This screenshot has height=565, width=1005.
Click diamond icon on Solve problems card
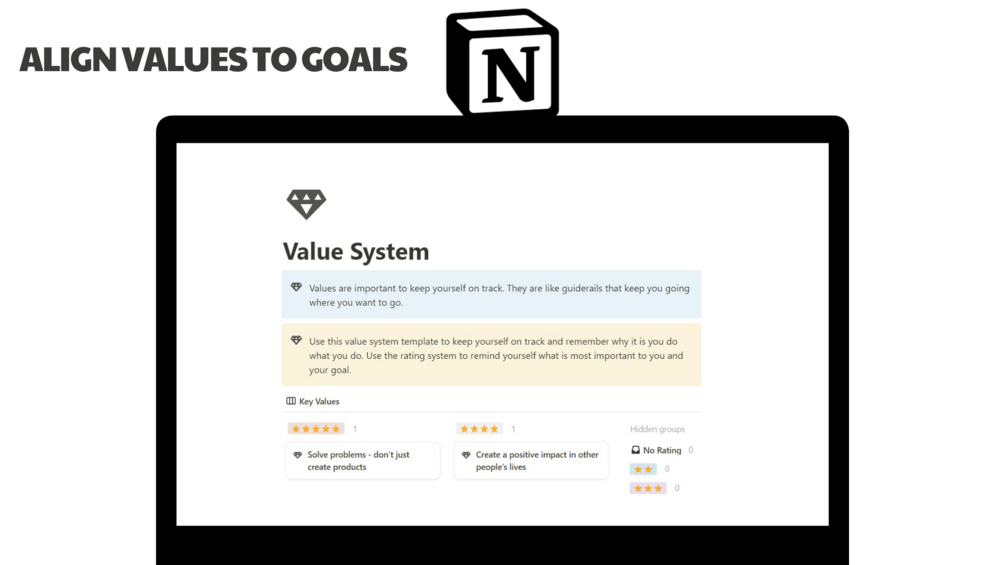click(x=297, y=455)
